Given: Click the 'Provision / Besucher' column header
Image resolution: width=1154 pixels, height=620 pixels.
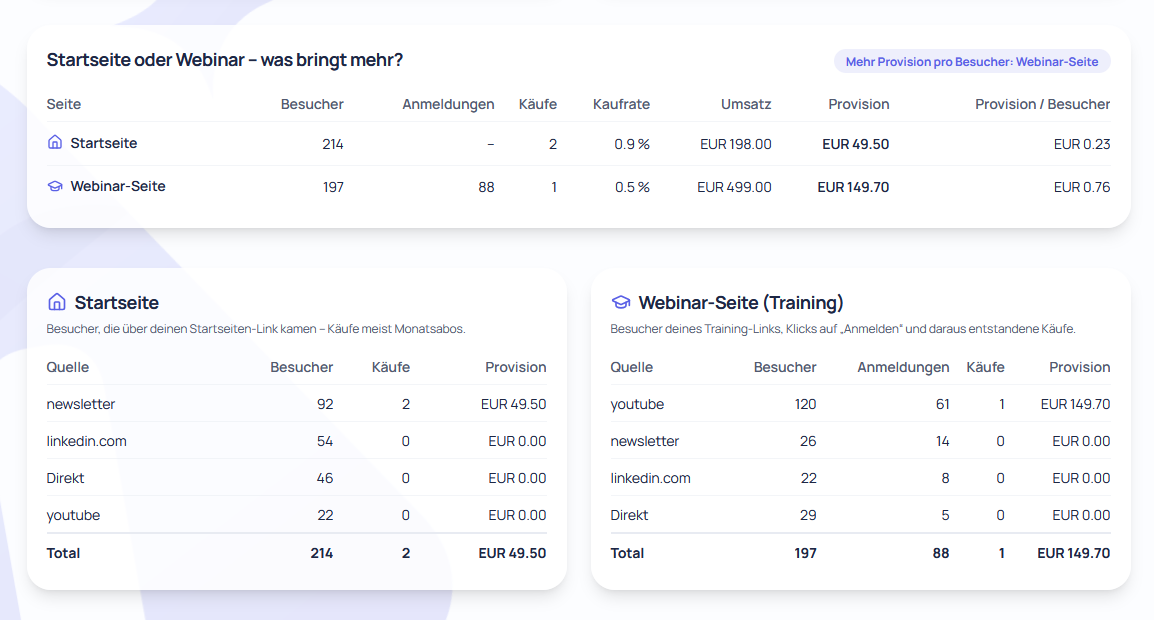Looking at the screenshot, I should (x=1042, y=104).
